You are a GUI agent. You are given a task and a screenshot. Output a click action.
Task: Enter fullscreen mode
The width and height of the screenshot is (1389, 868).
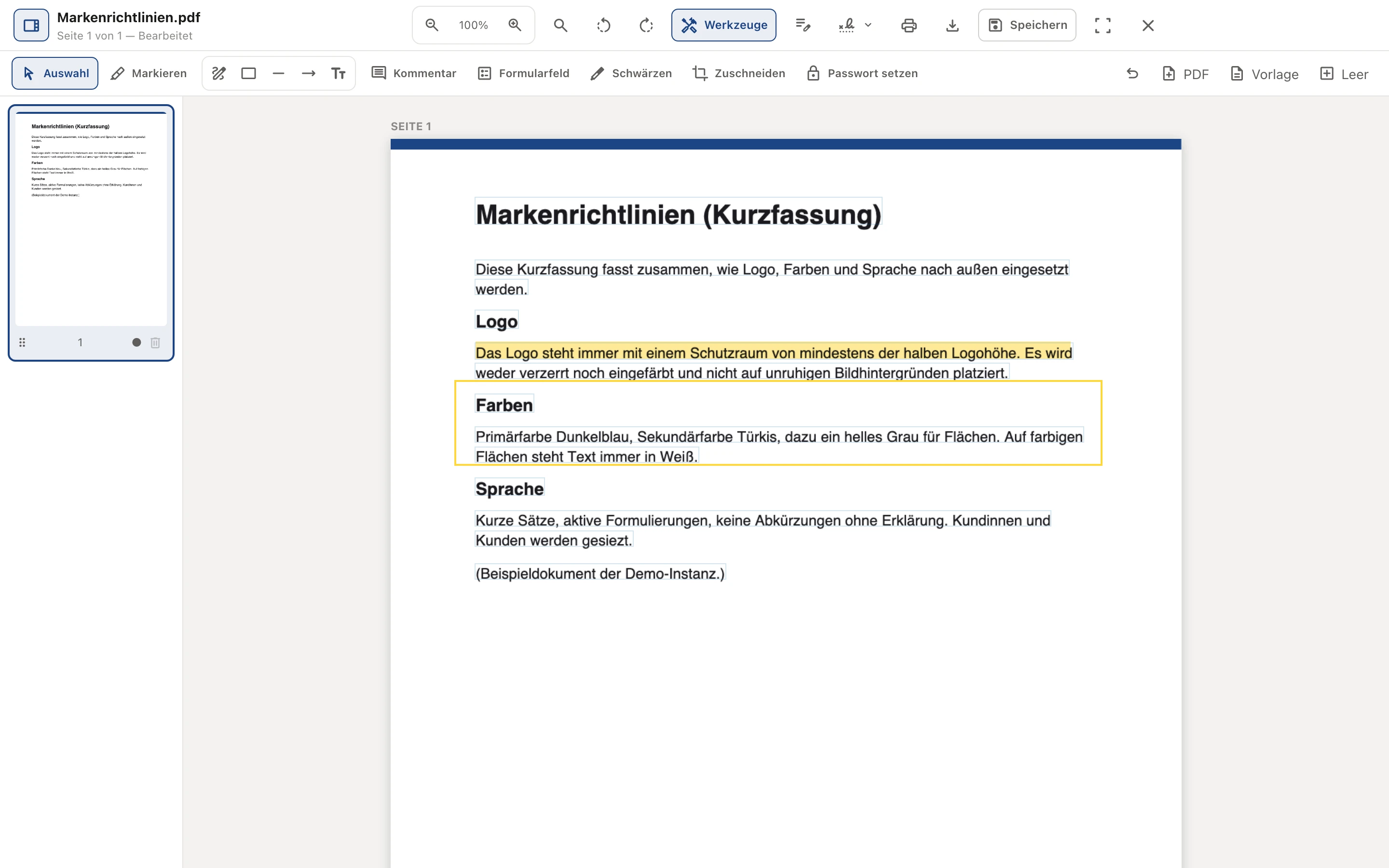(1103, 25)
